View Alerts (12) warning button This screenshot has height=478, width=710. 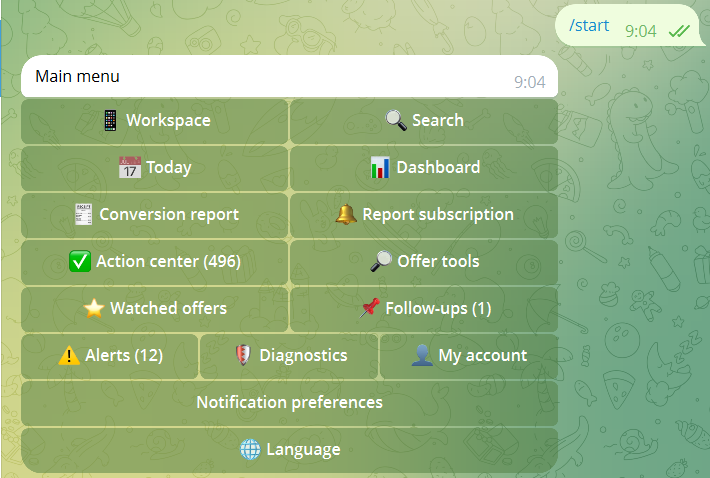(110, 356)
